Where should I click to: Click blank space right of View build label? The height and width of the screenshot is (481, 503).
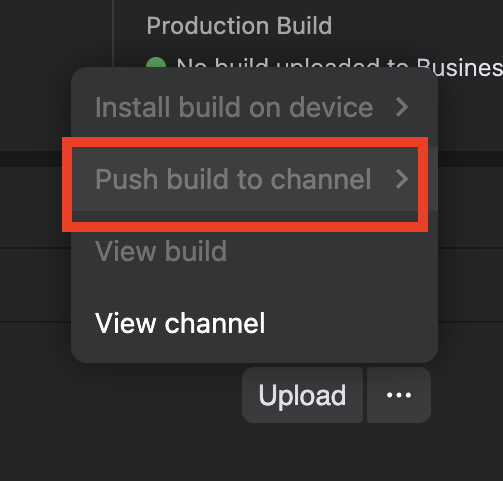click(x=330, y=251)
